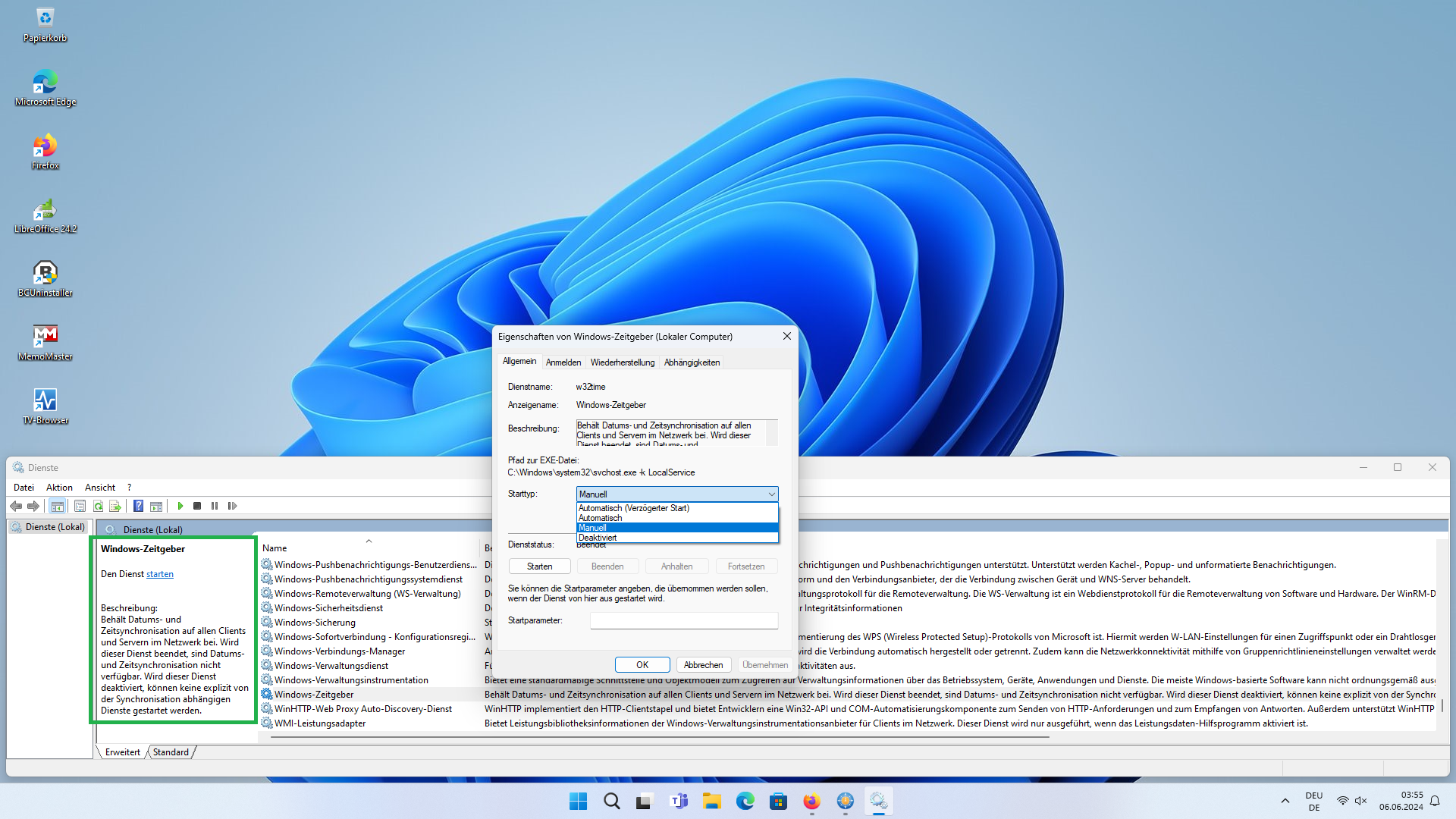
Task: Click the starten link for Windows-Zeitgeber
Action: pyautogui.click(x=159, y=574)
